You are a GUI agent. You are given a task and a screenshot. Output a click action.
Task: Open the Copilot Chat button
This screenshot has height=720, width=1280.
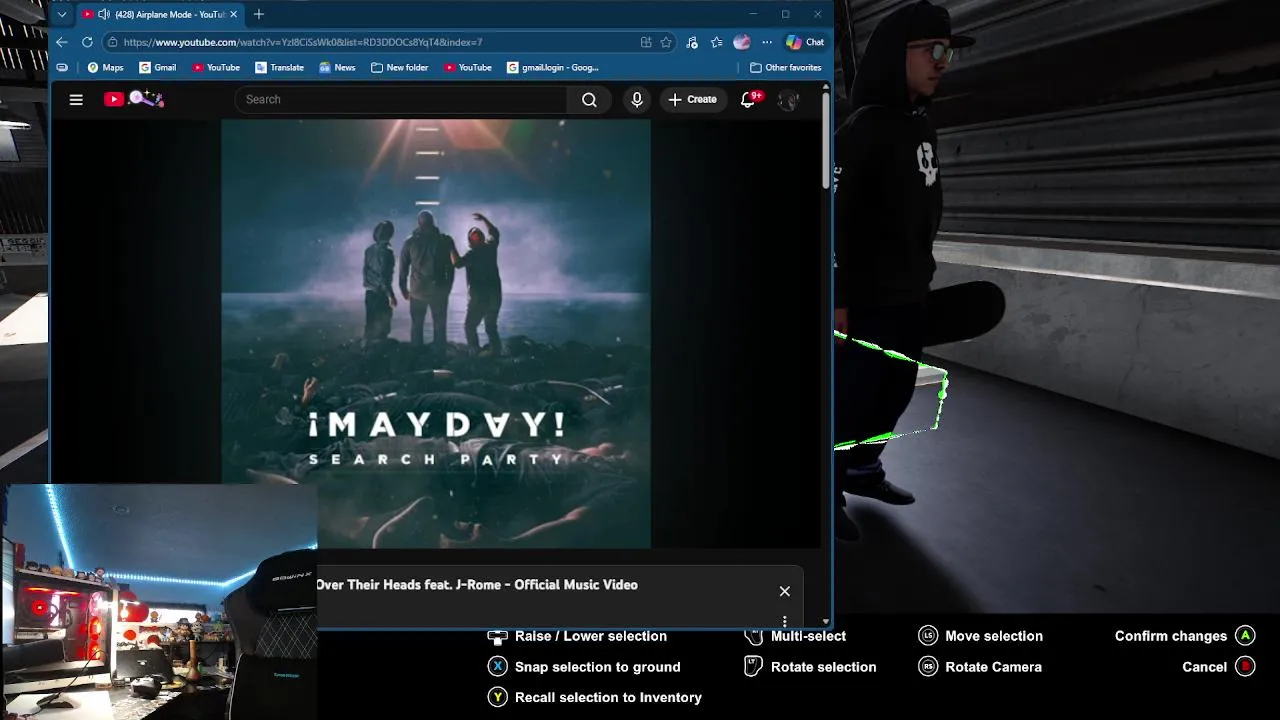[805, 42]
